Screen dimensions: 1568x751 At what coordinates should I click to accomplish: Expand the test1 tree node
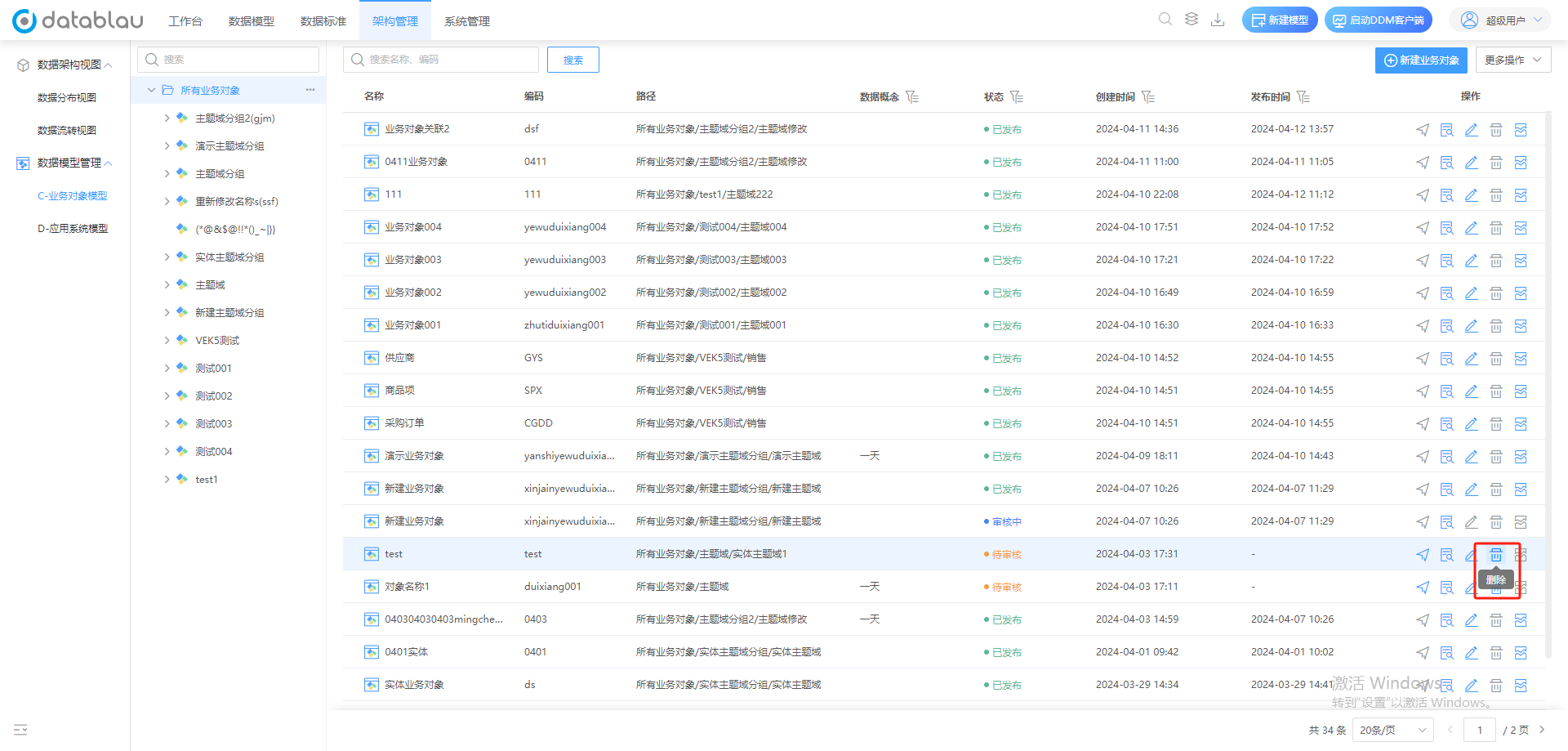point(167,480)
